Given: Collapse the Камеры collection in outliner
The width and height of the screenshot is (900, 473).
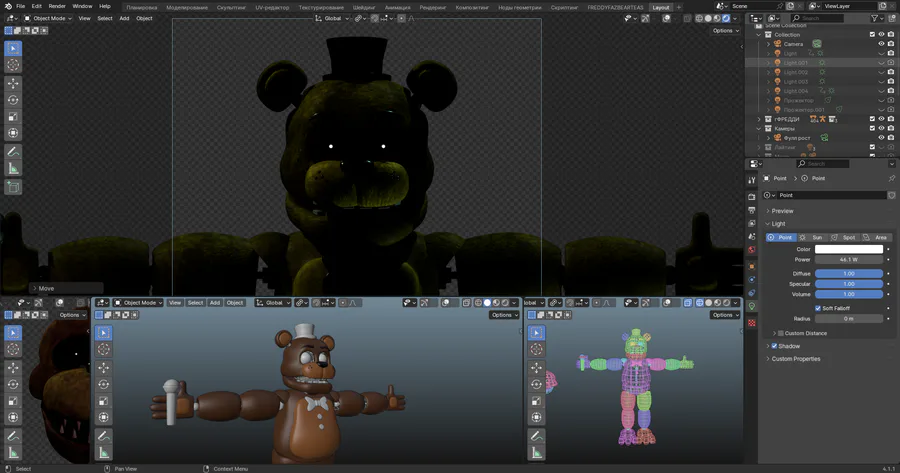Looking at the screenshot, I should click(759, 129).
